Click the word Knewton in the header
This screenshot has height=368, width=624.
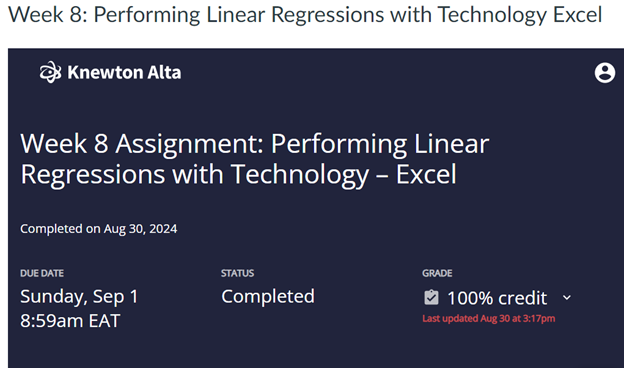105,72
